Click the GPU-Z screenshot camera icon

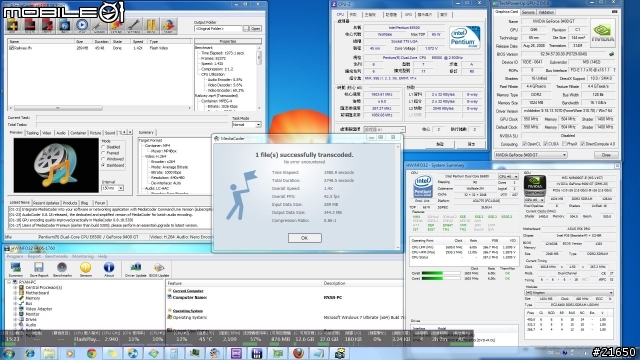point(614,12)
